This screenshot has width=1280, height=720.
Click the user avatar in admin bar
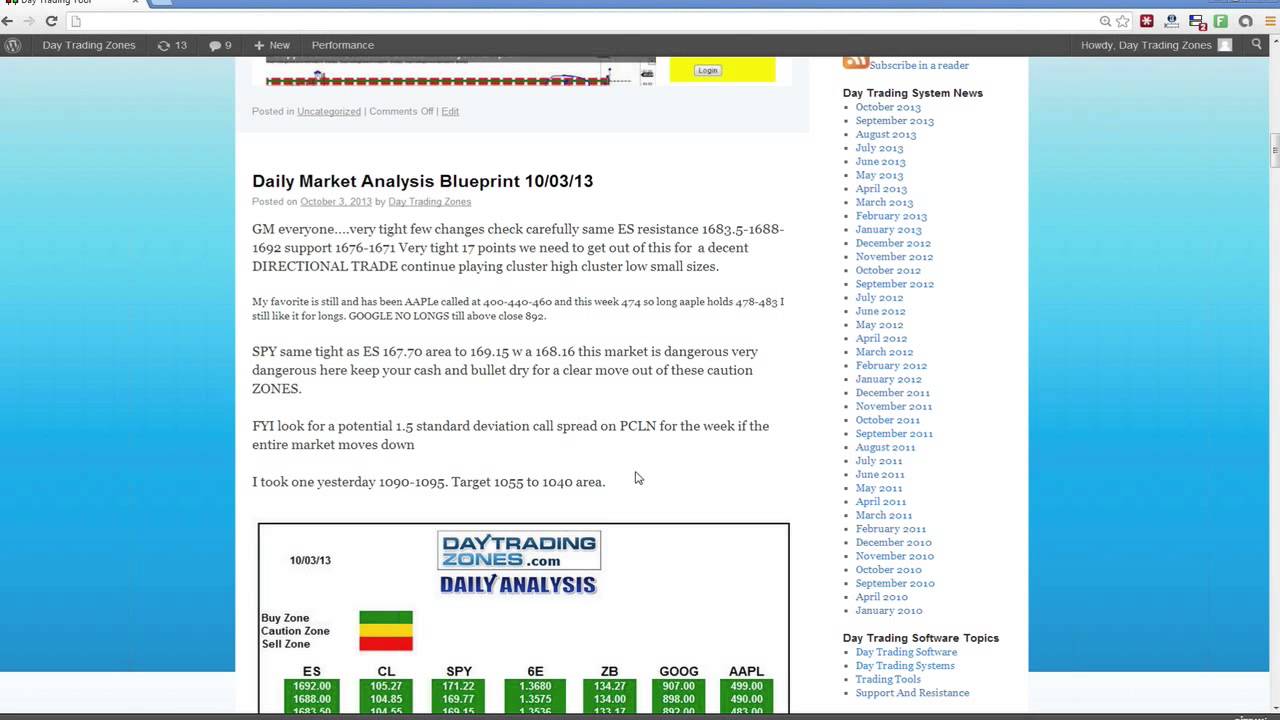[x=1225, y=45]
